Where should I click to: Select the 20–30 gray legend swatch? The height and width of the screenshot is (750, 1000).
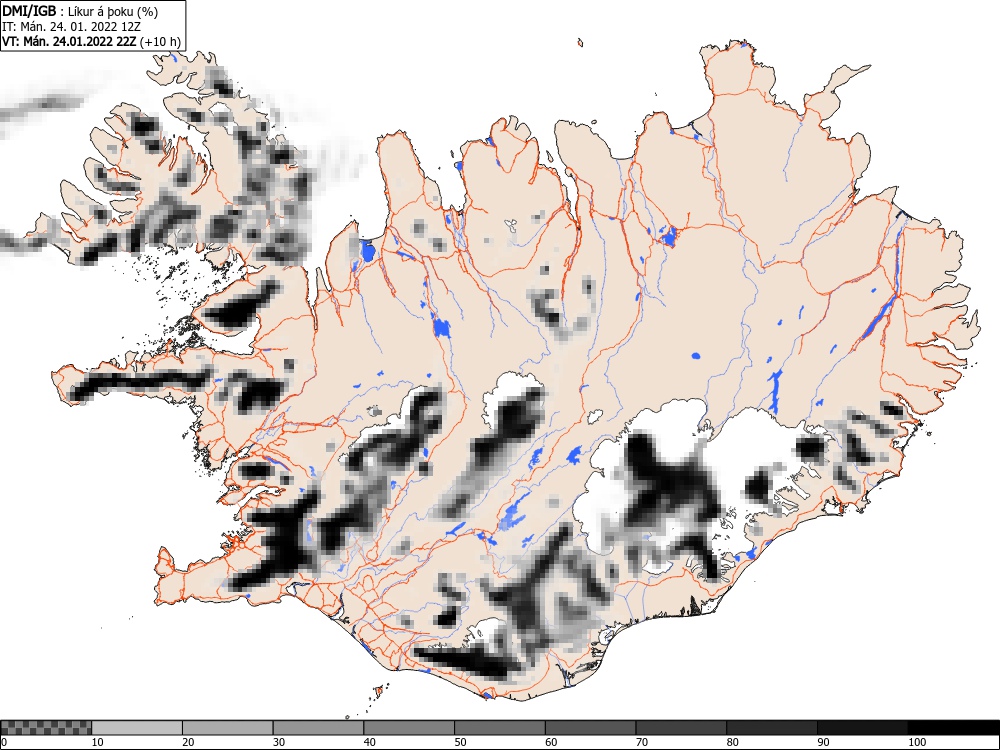[228, 728]
